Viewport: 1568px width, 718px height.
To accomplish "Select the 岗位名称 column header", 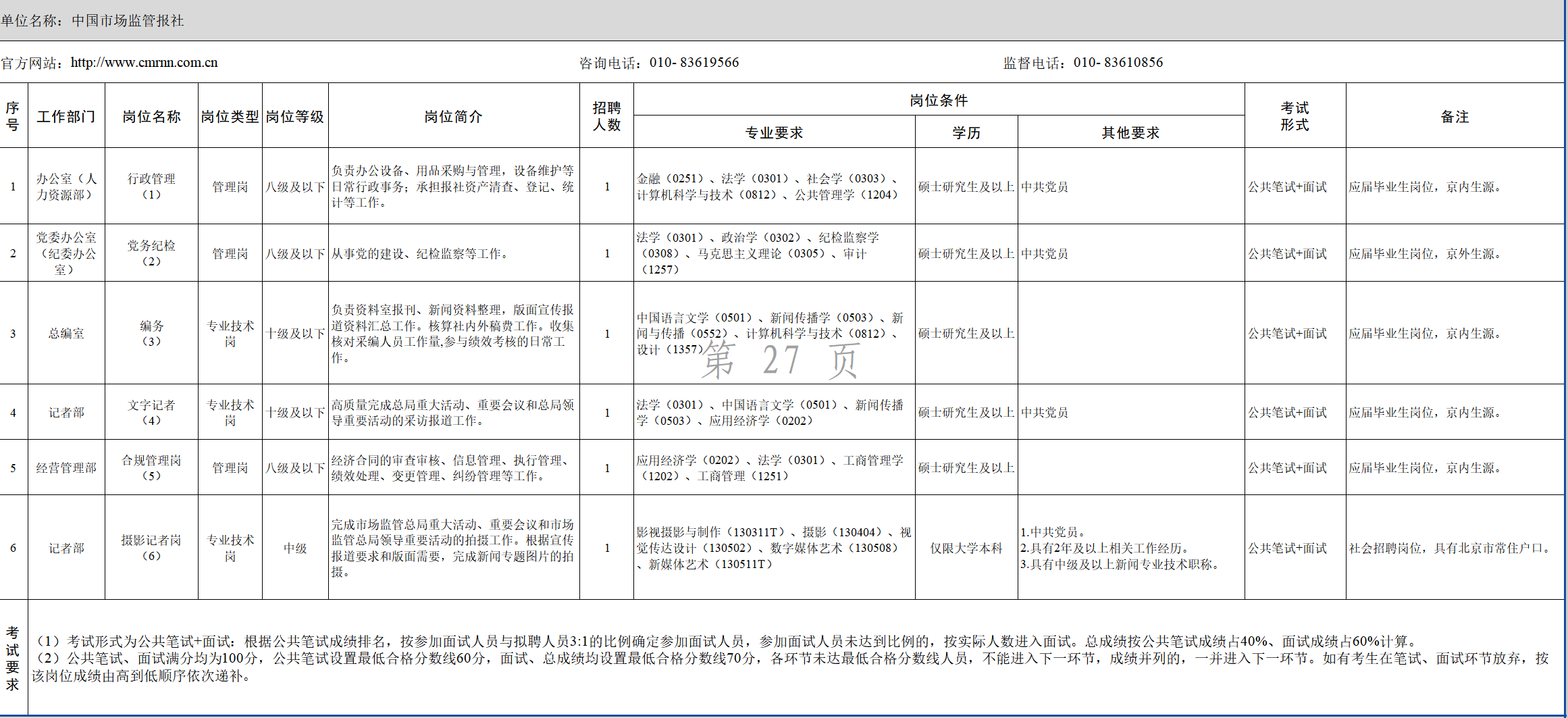I will (151, 117).
